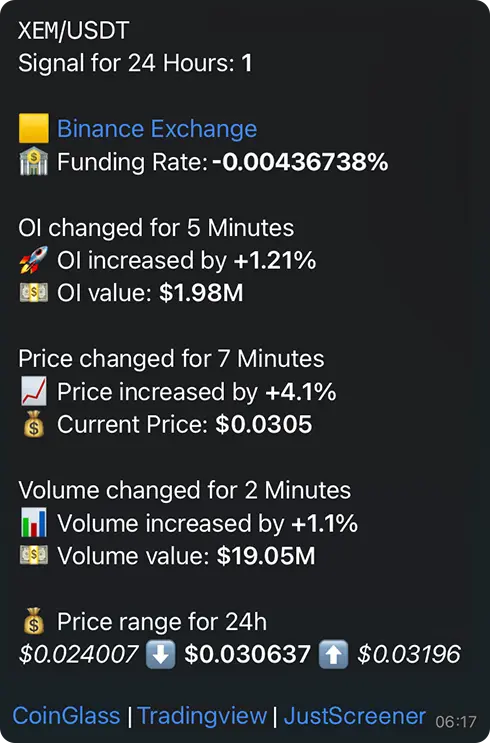Click the rising chart icon beside Price increased
Screen dimensions: 490x743
click(x=34, y=391)
